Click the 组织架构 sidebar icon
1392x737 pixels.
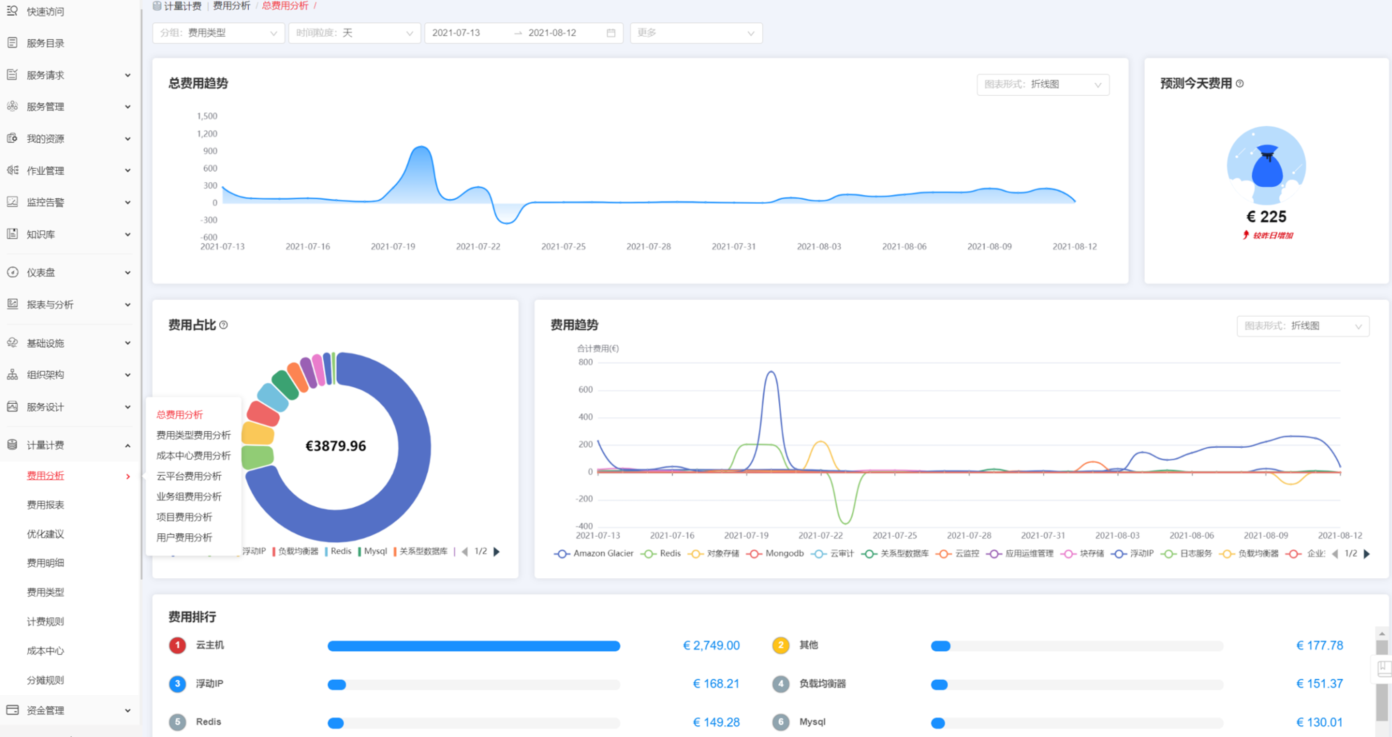pyautogui.click(x=12, y=375)
